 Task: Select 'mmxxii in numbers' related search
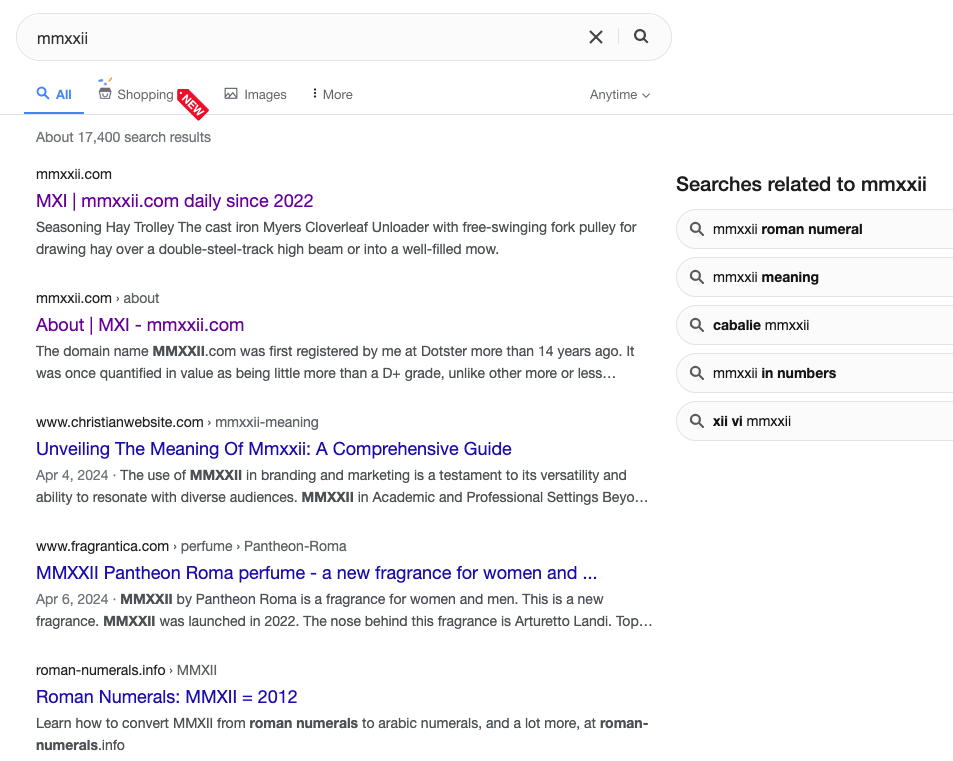774,373
